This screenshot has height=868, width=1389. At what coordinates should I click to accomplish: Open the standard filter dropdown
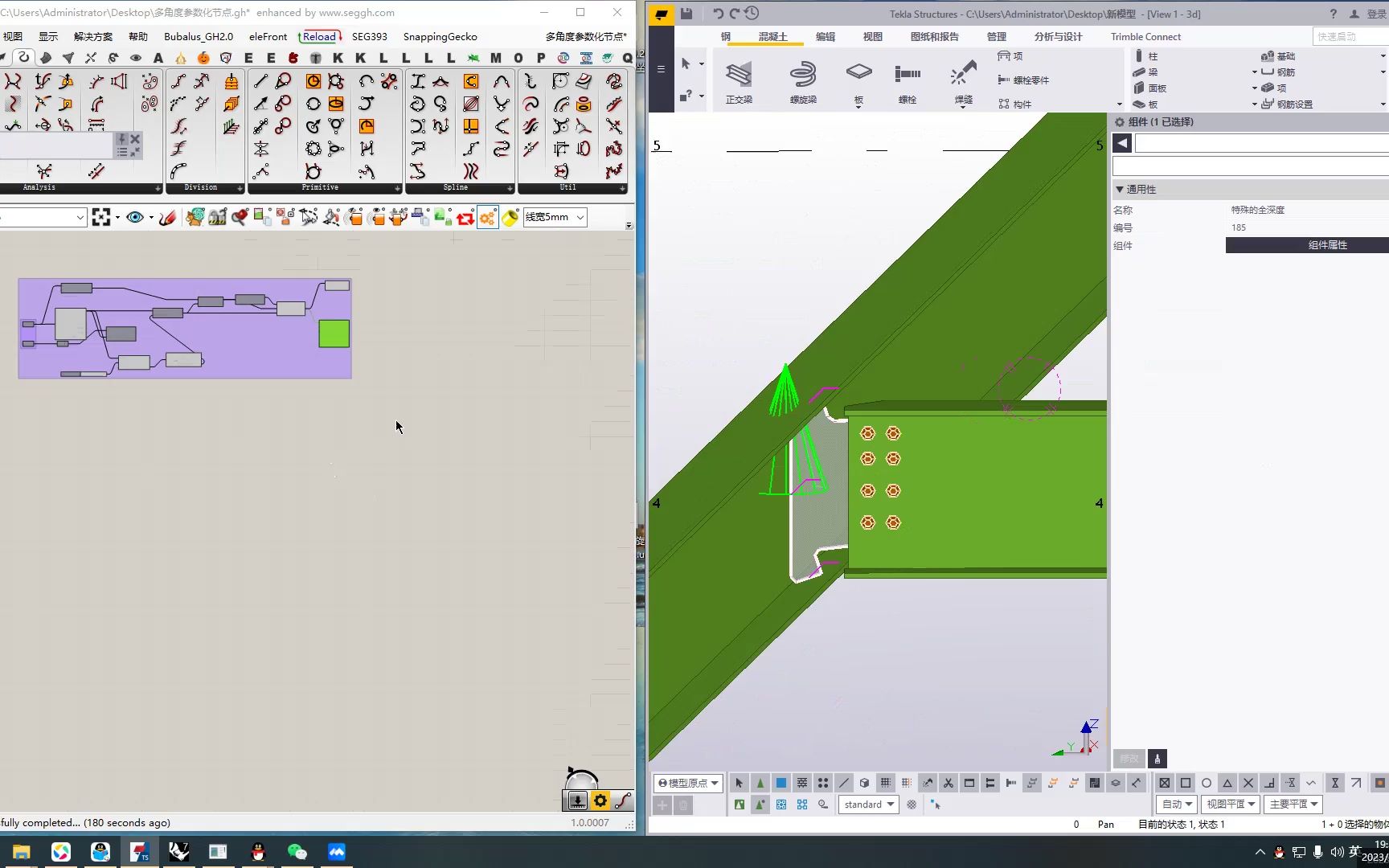point(869,805)
